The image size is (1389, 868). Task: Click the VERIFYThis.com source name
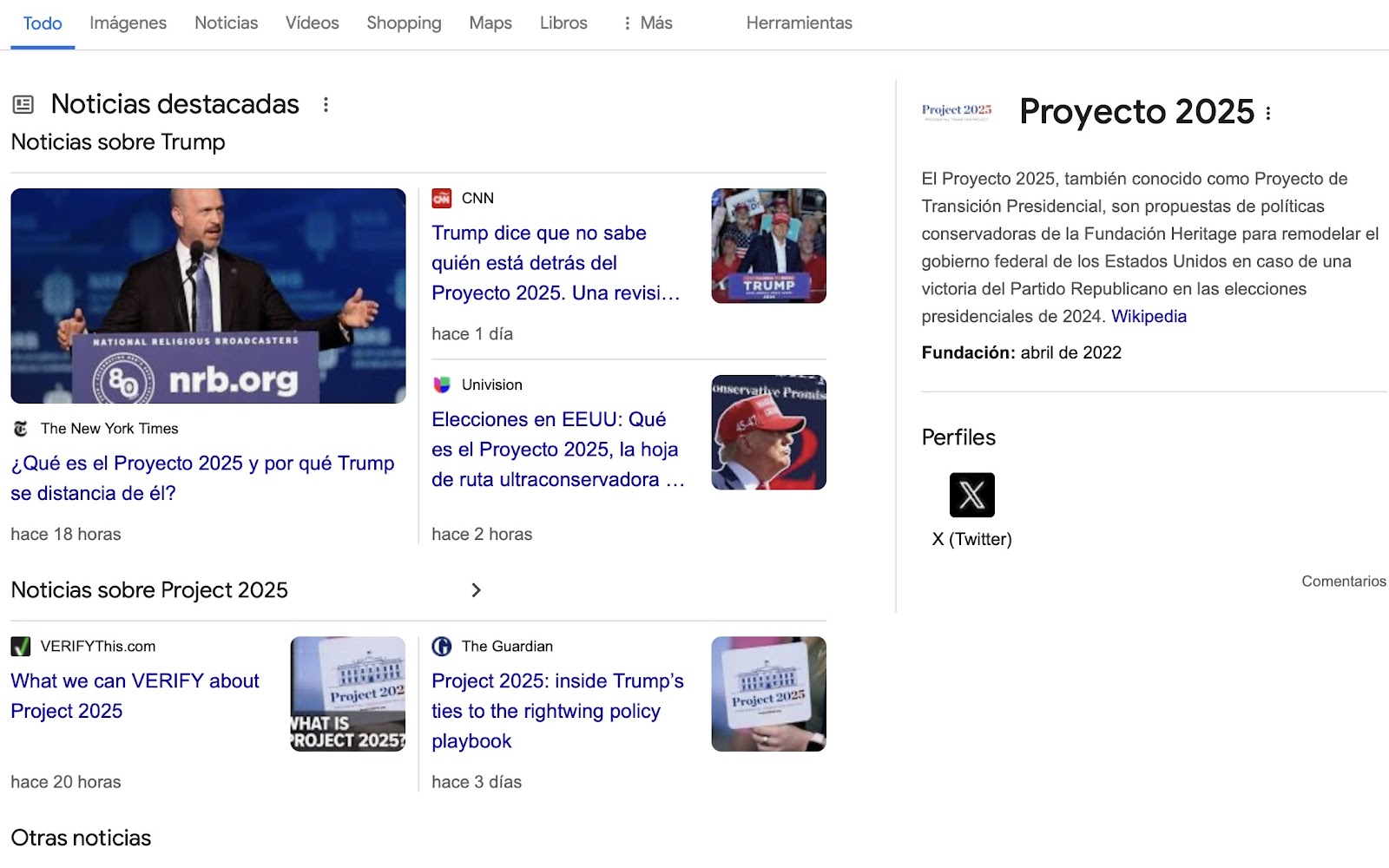click(x=98, y=647)
